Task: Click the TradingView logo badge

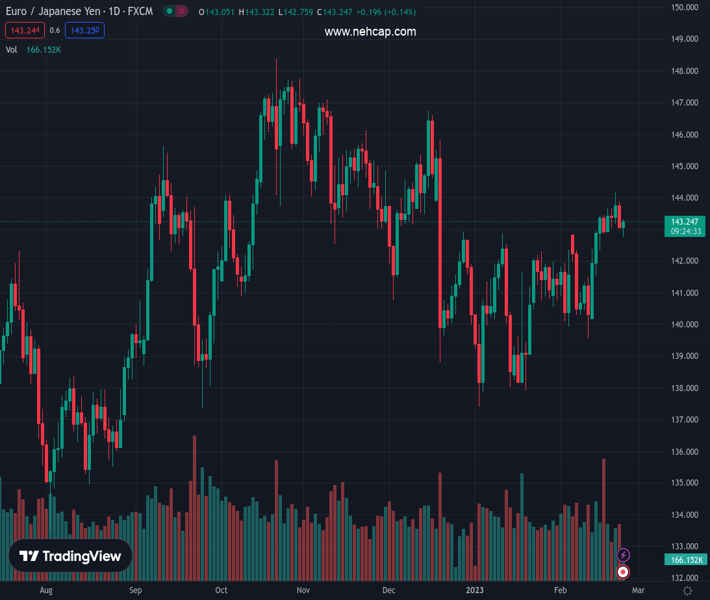Action: [70, 557]
